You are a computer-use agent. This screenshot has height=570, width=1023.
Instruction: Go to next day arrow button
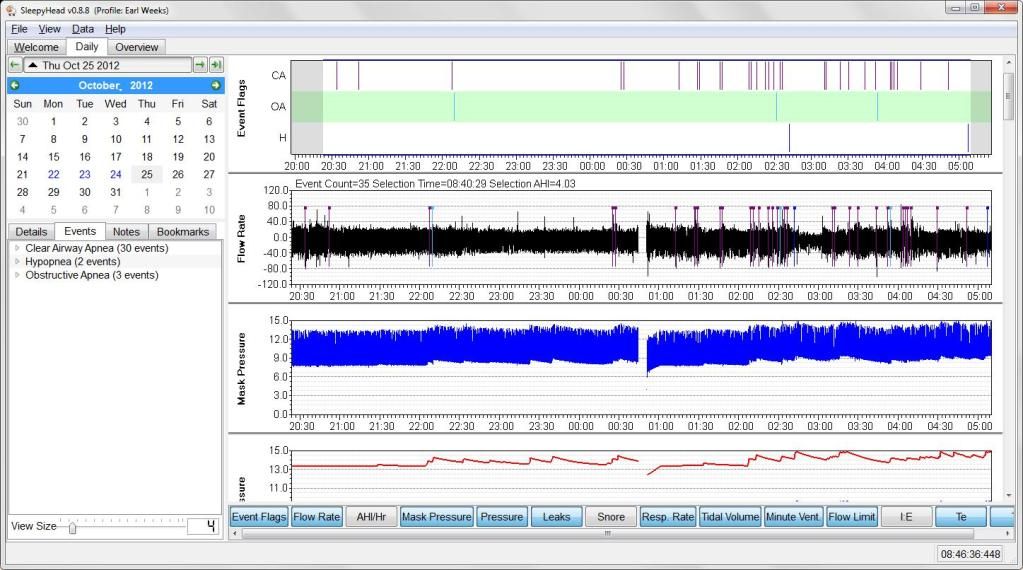(200, 65)
